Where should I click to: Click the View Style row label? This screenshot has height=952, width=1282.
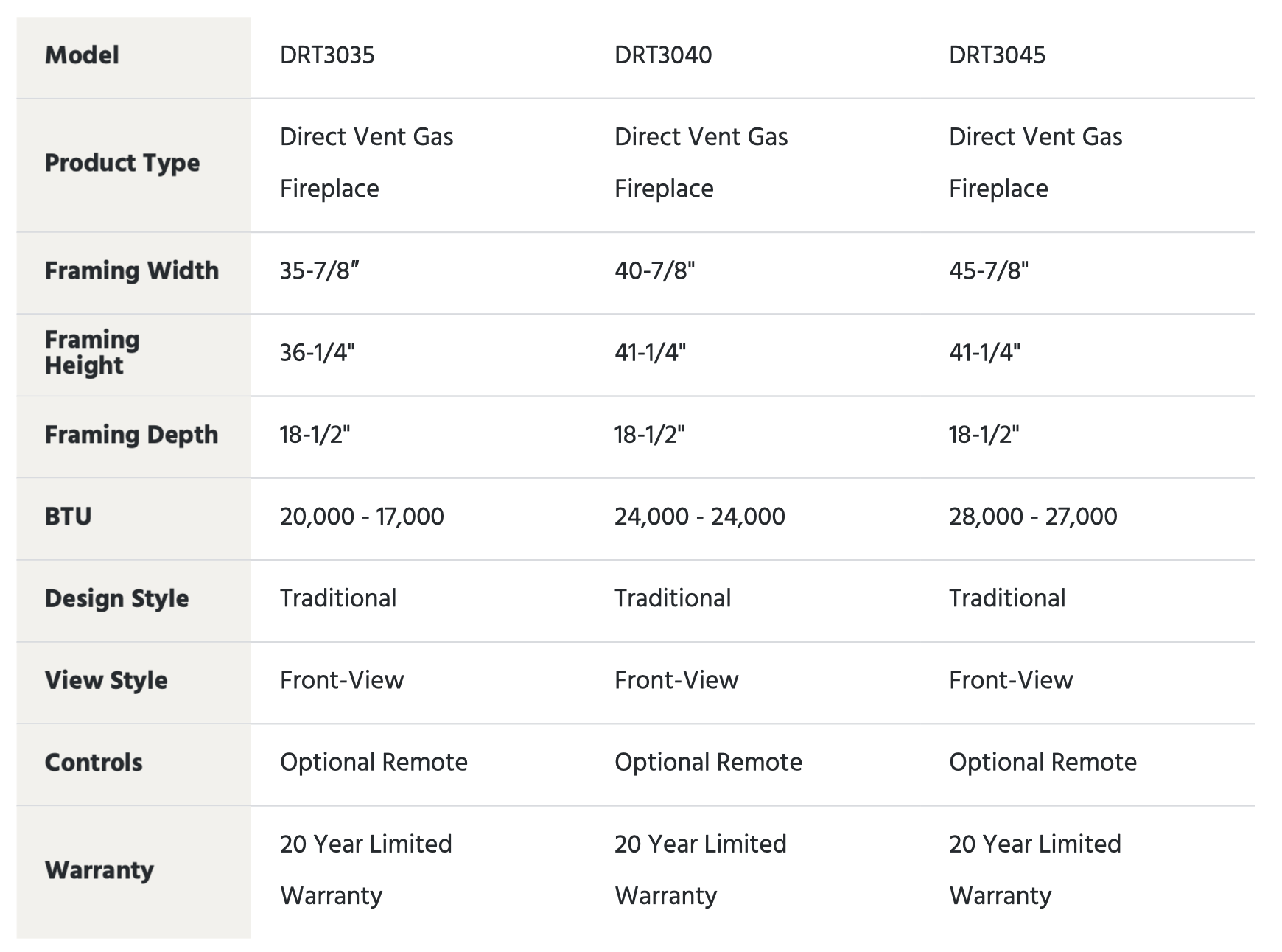click(x=106, y=680)
